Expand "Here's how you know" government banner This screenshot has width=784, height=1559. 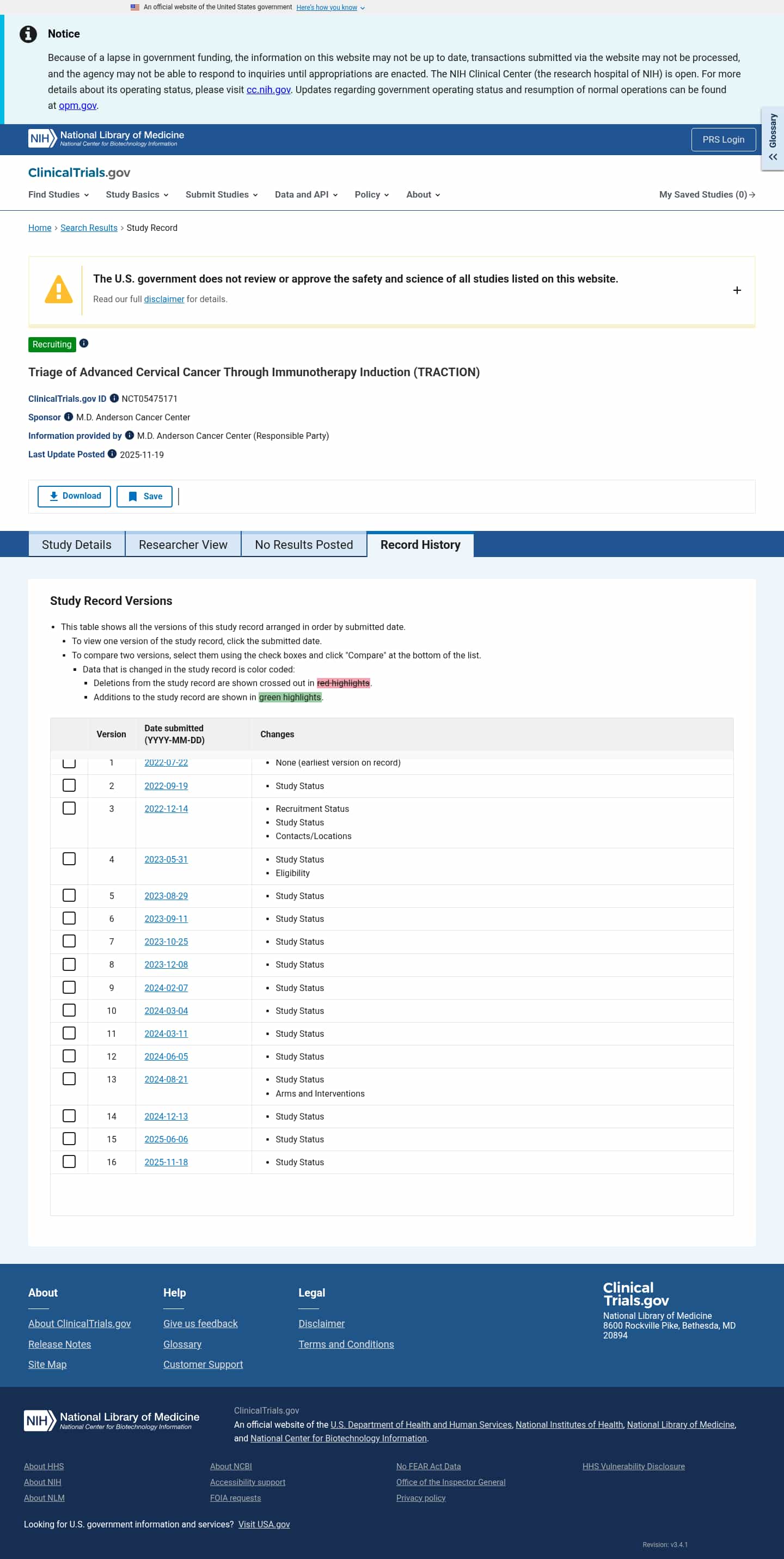[x=330, y=7]
